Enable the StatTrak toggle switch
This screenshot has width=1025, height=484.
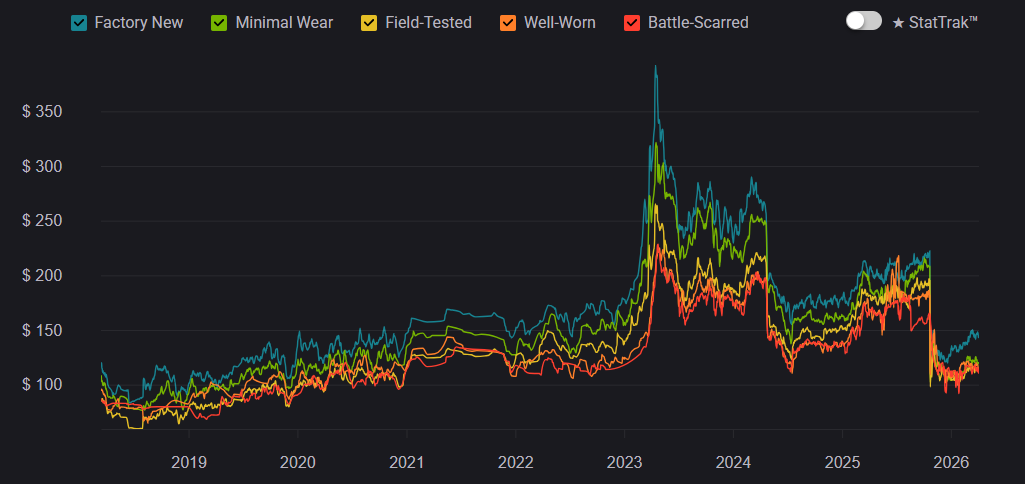click(863, 21)
